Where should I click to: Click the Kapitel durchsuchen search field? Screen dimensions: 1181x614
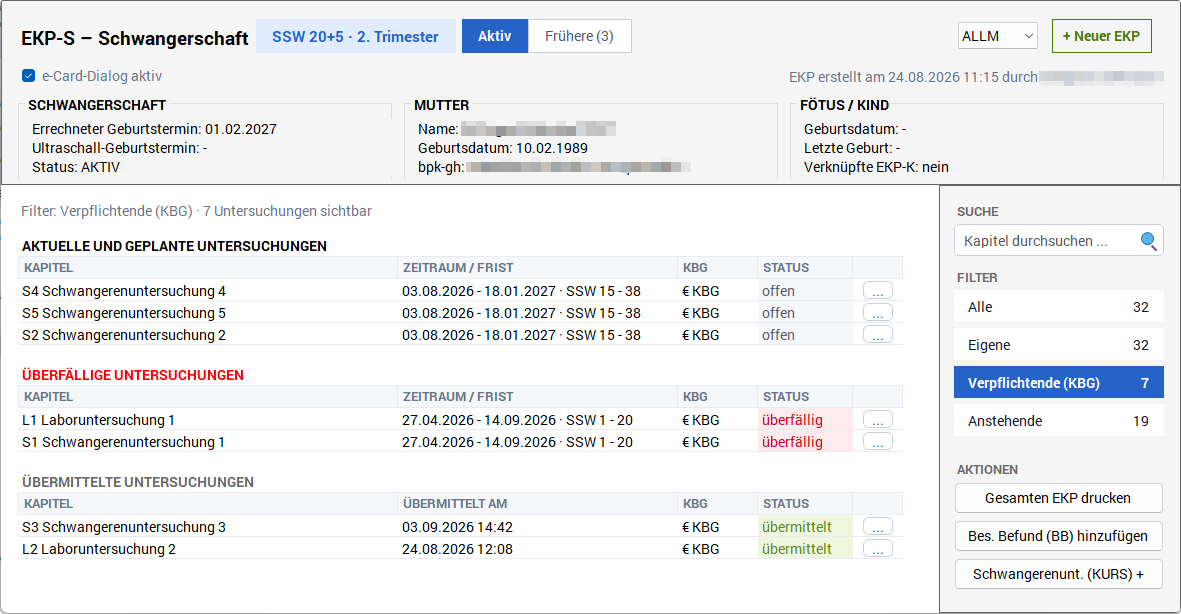[x=1058, y=241]
